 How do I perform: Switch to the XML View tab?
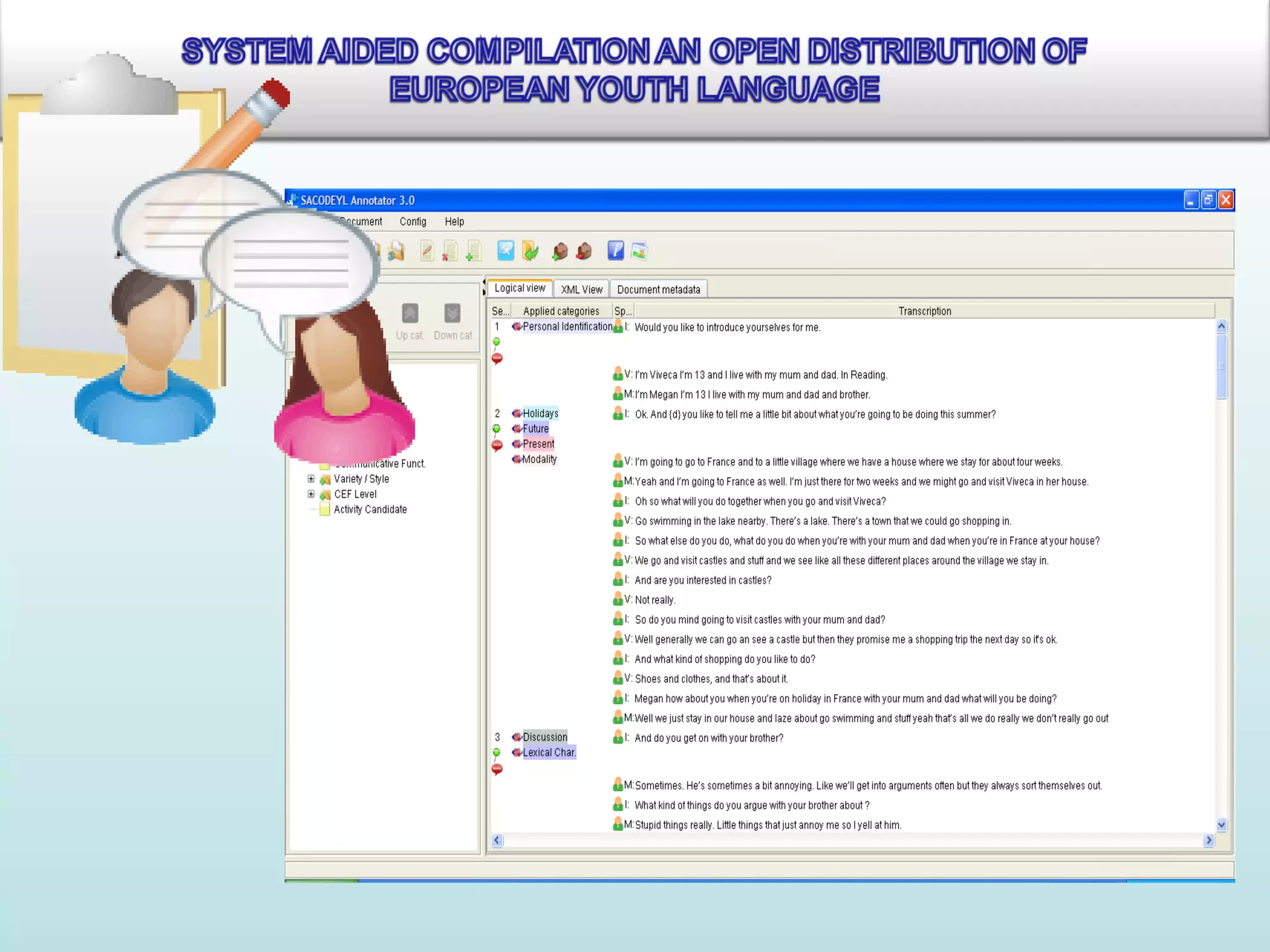click(x=581, y=289)
